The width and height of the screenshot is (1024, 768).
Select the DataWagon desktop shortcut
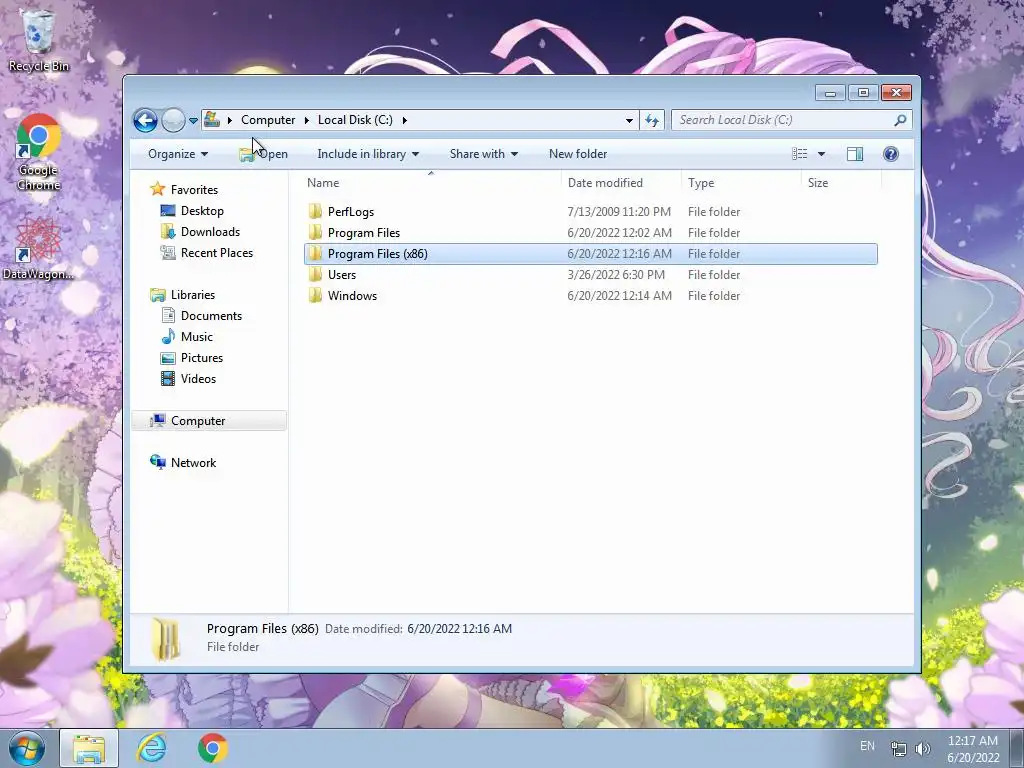tap(39, 249)
